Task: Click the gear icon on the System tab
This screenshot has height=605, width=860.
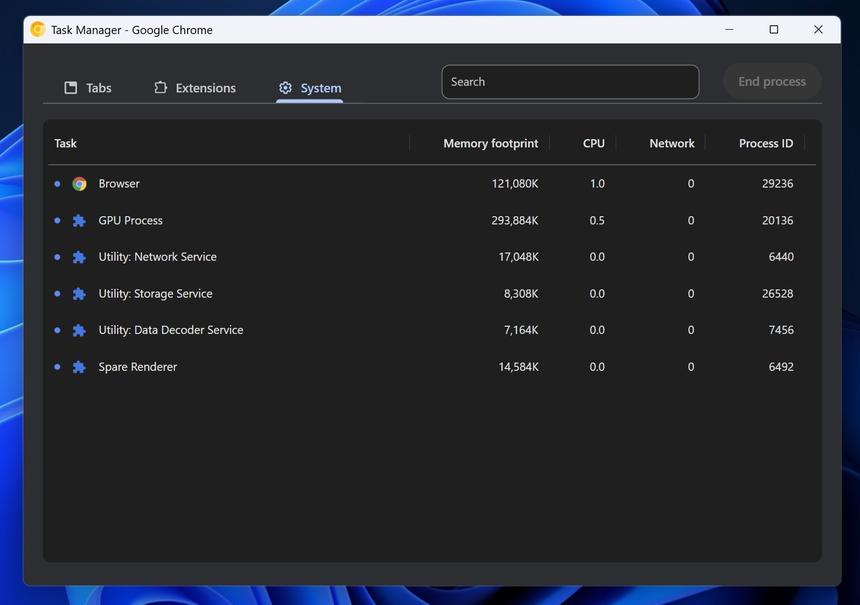Action: click(284, 87)
